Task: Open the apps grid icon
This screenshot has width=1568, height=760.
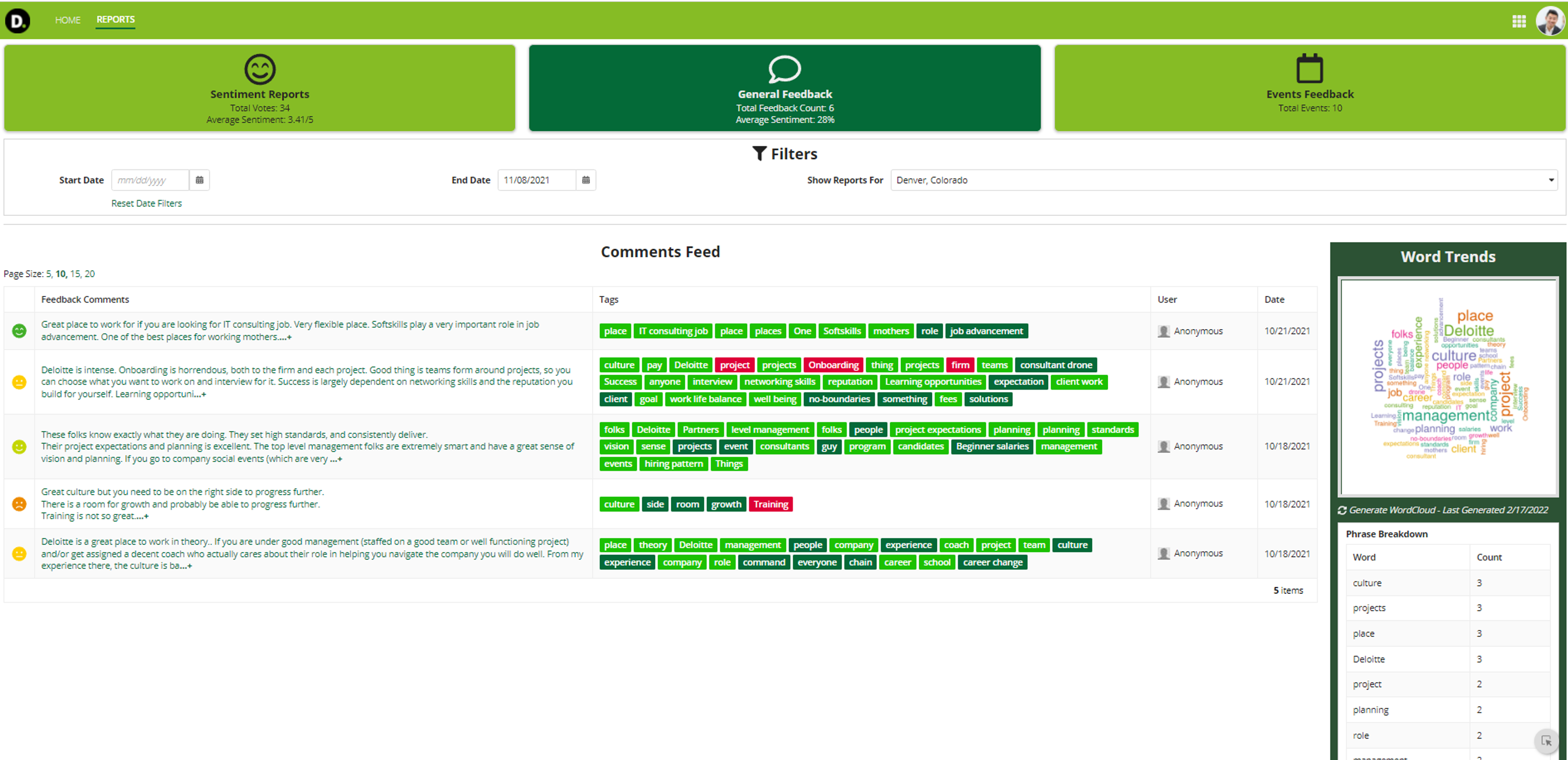Action: coord(1519,21)
